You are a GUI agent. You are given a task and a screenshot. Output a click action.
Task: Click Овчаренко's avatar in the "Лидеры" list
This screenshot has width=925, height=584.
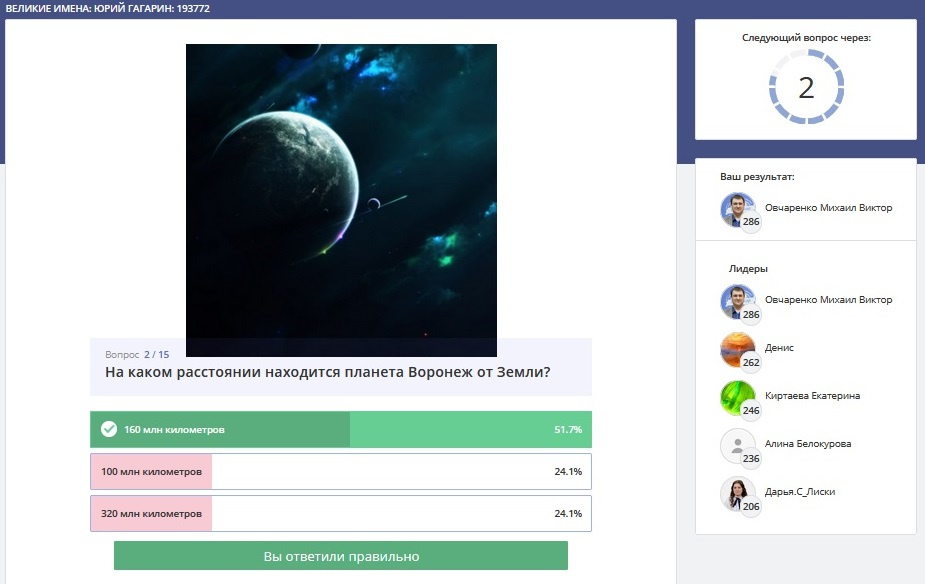[737, 301]
